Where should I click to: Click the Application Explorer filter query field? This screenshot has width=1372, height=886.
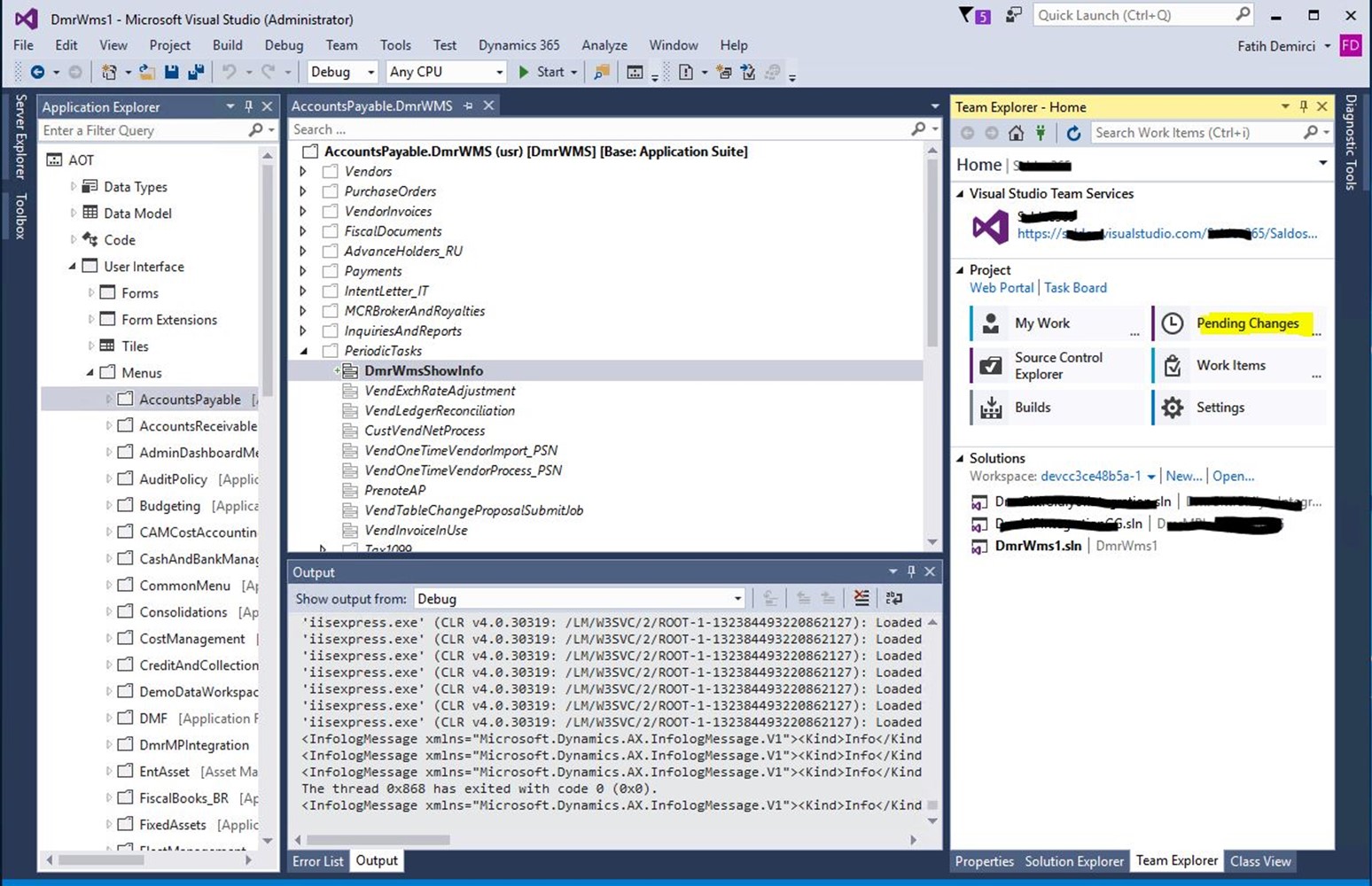[x=144, y=130]
